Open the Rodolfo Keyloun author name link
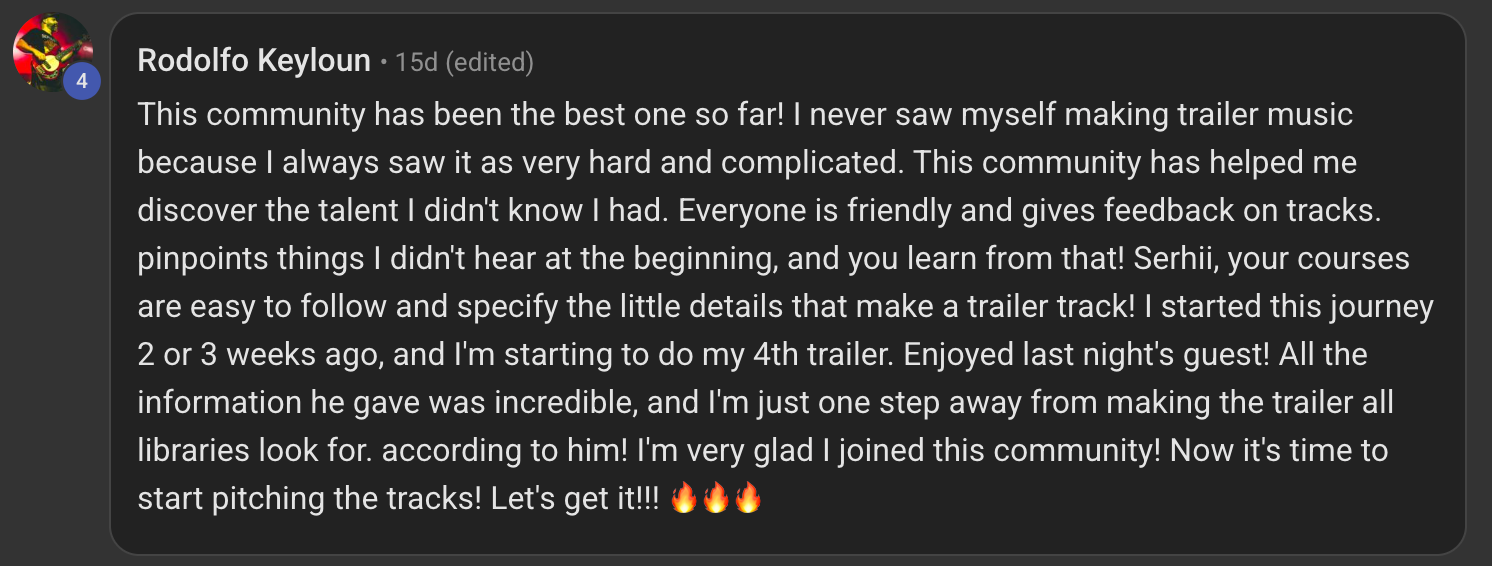 (x=254, y=61)
